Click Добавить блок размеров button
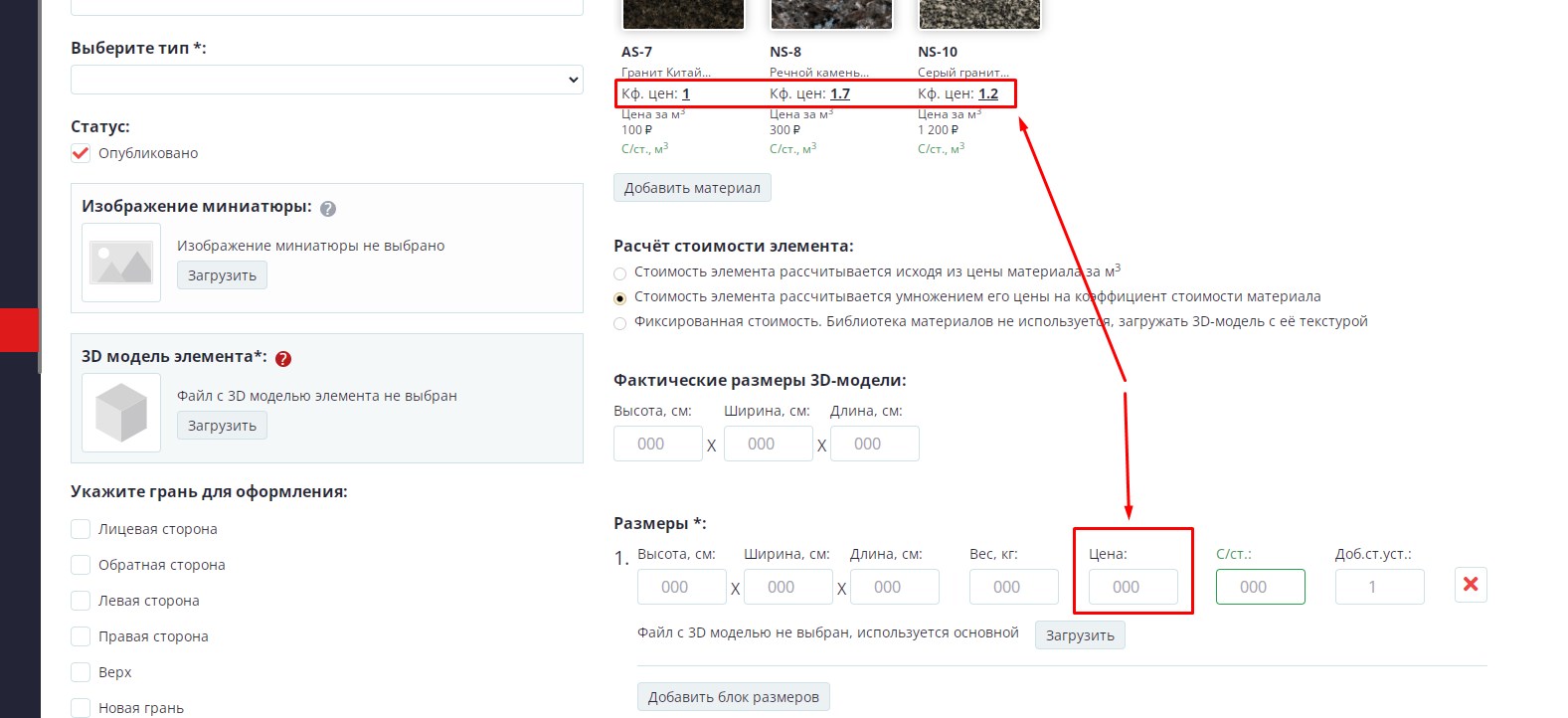This screenshot has width=1568, height=718. [734, 697]
